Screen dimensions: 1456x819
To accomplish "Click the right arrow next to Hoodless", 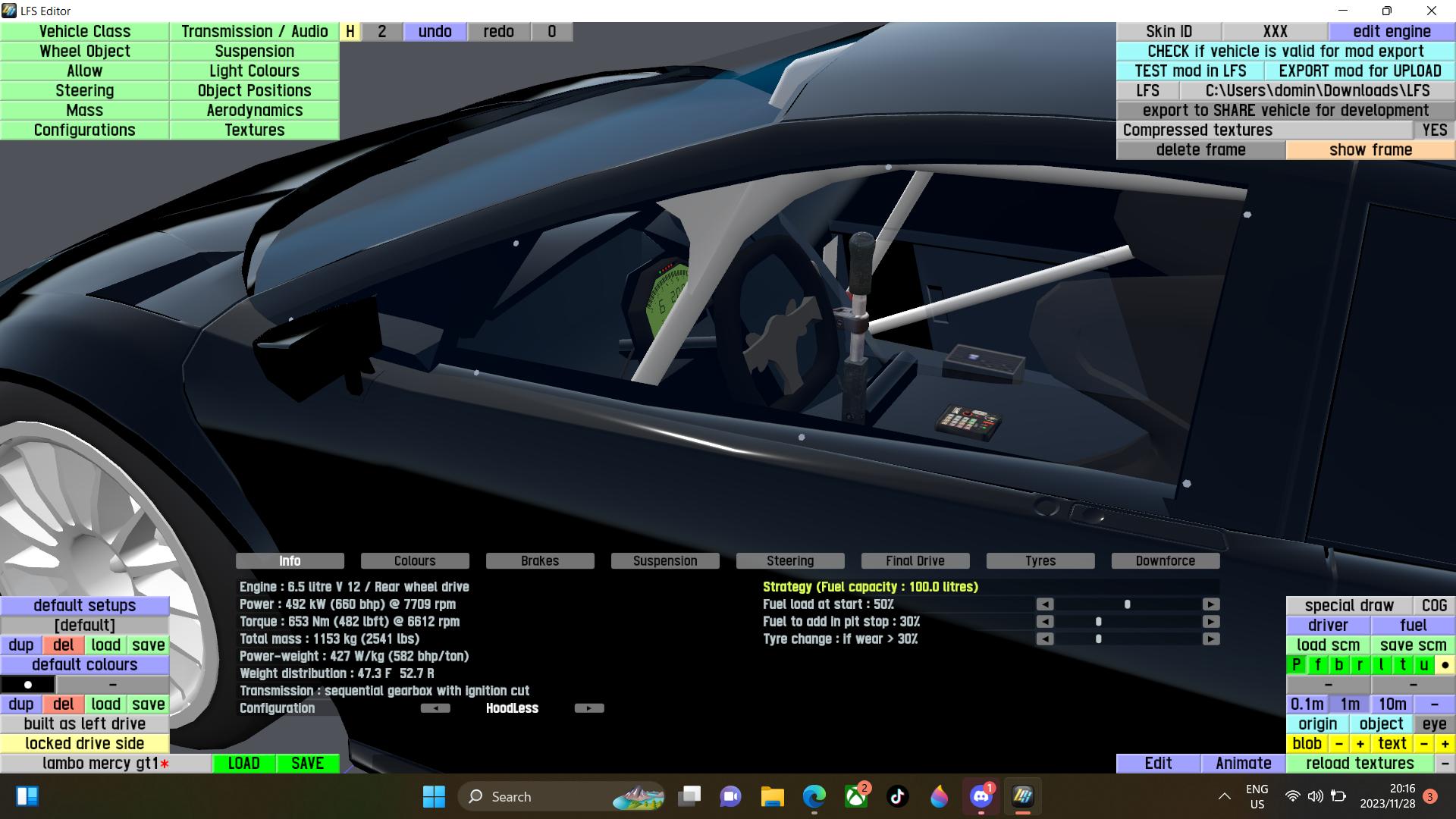I will (589, 708).
